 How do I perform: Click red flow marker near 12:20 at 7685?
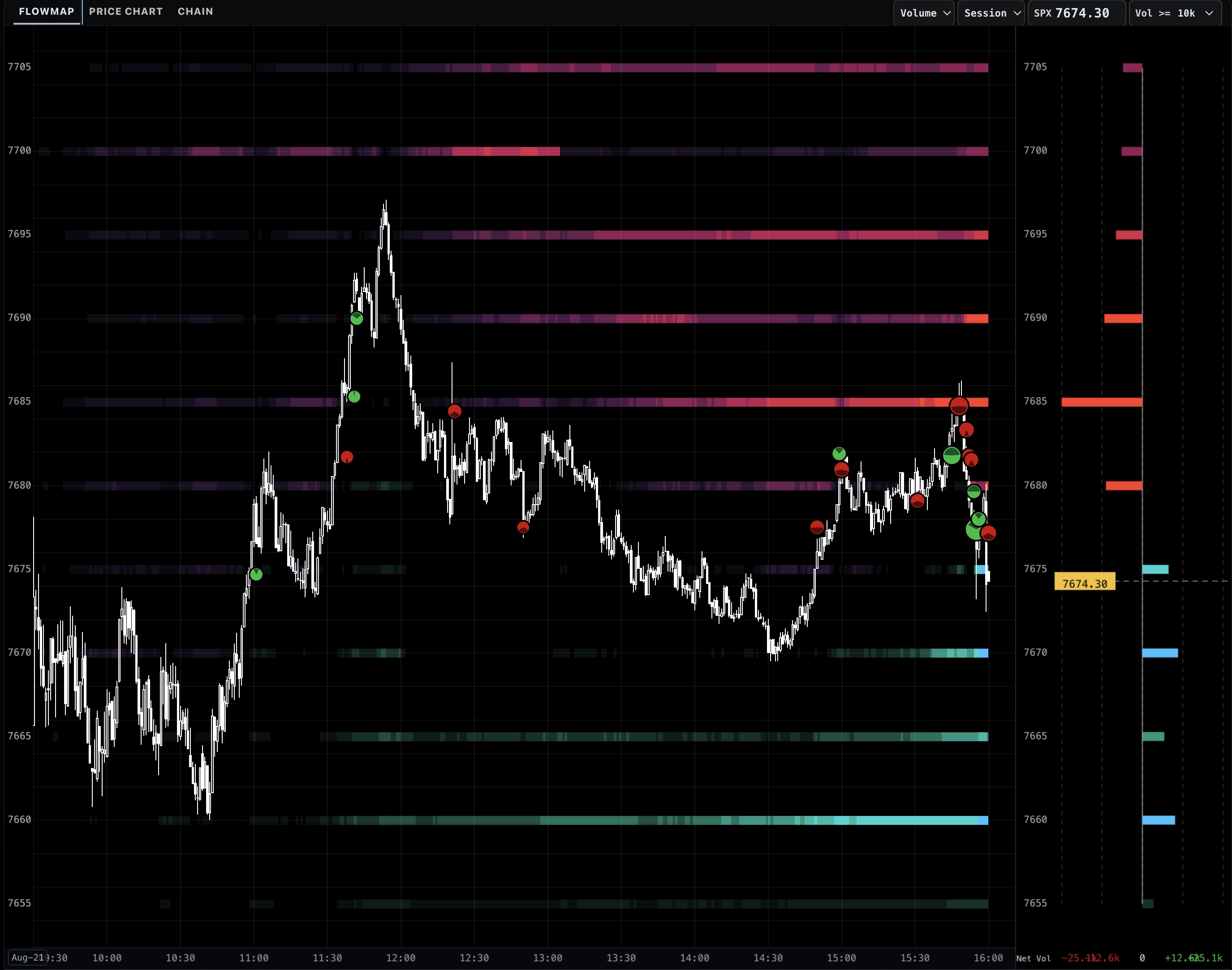tap(454, 411)
